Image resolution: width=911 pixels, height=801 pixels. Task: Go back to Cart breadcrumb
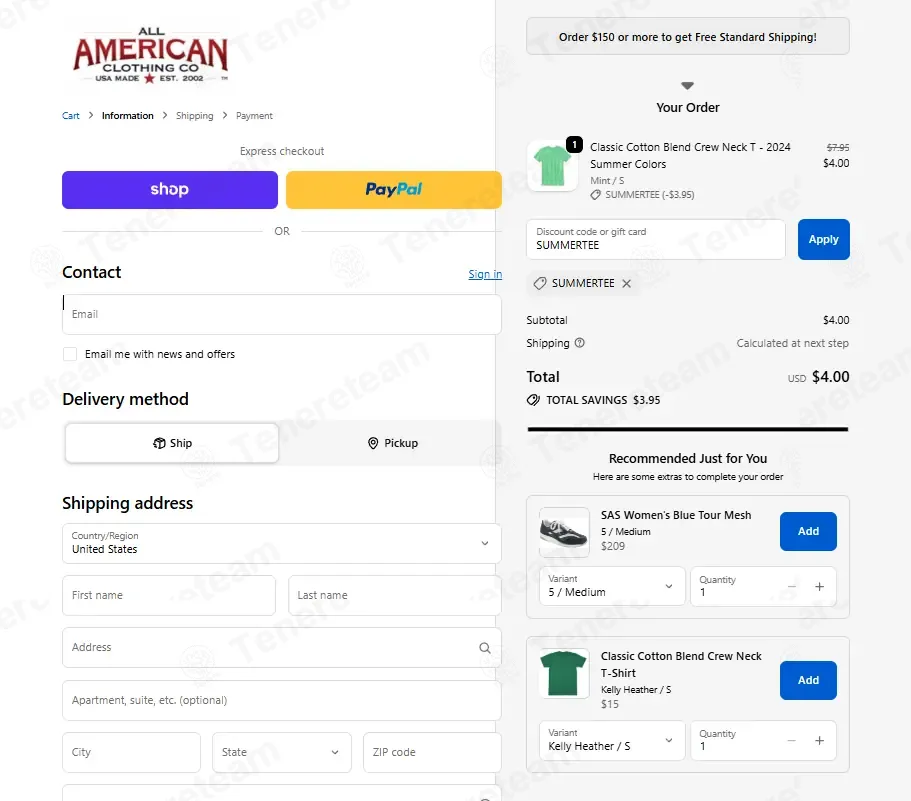71,116
